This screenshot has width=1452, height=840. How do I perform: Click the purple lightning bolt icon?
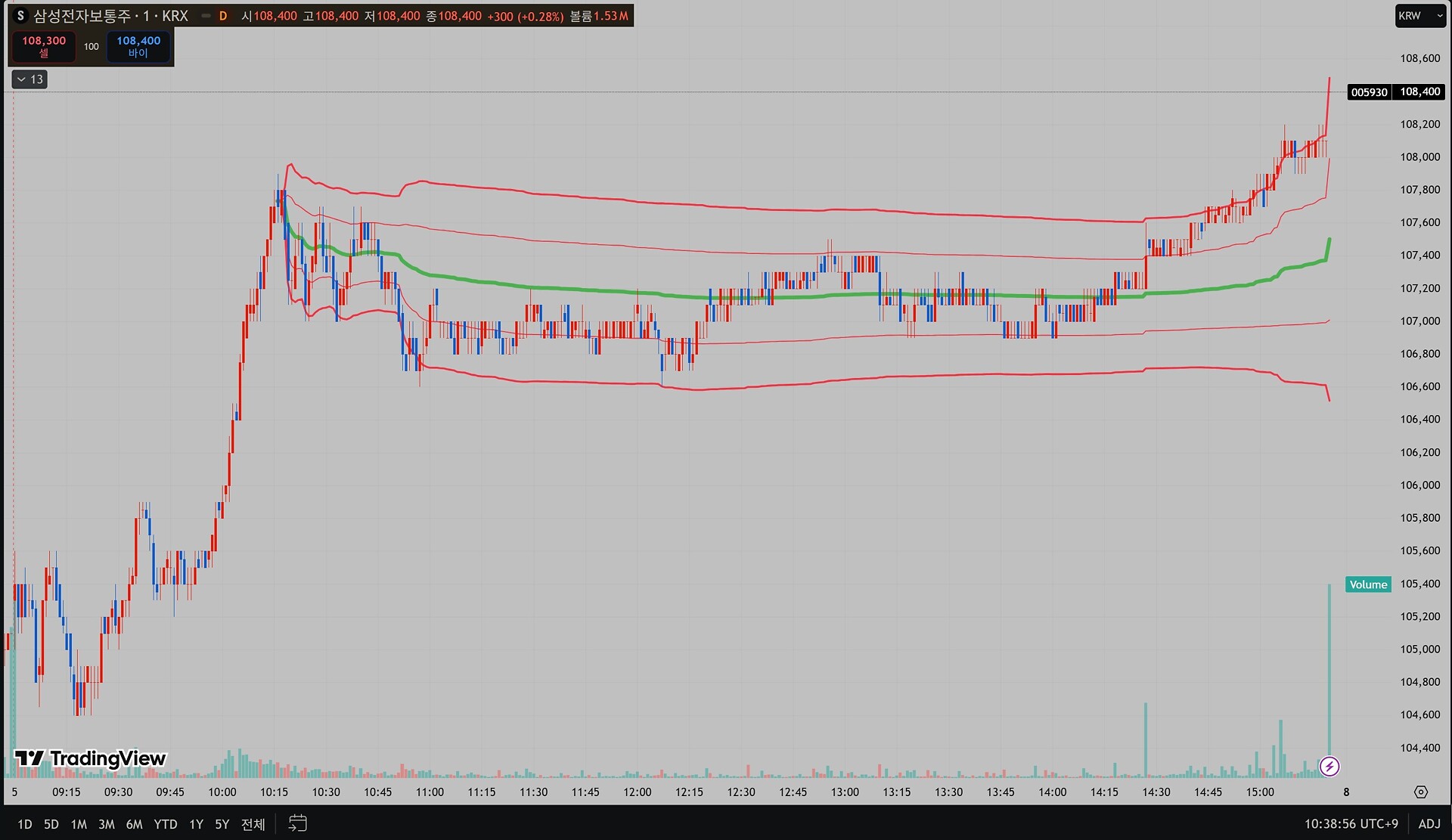coord(1329,767)
